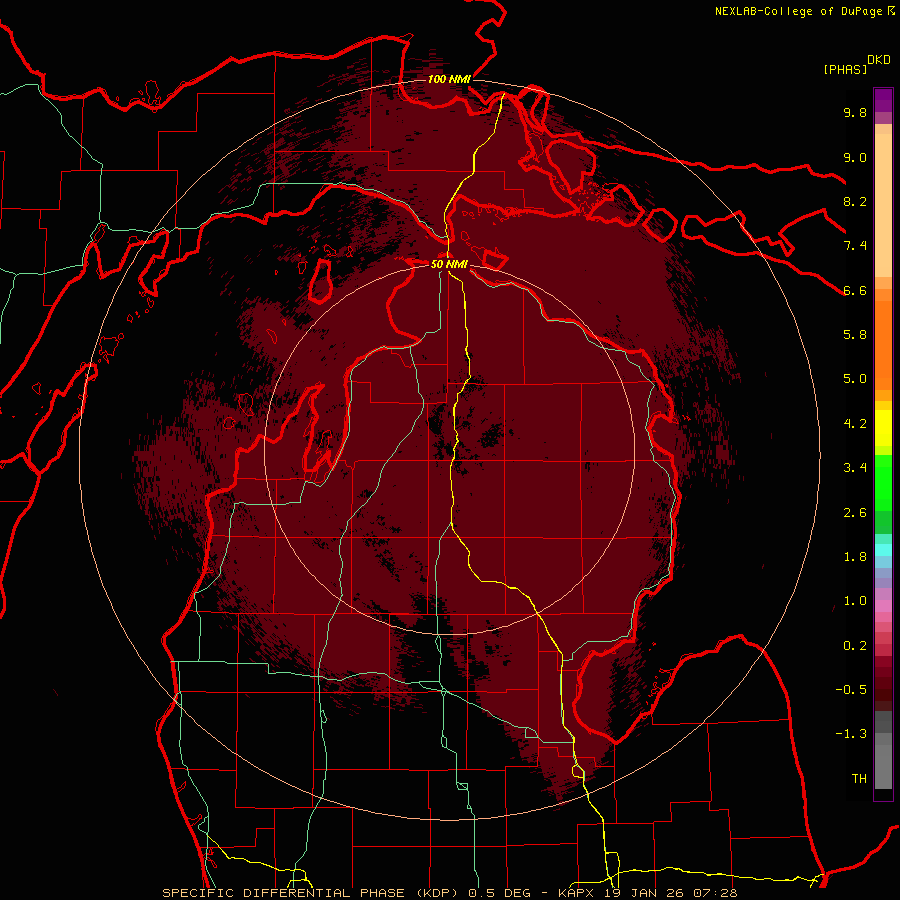Viewport: 900px width, 900px height.
Task: Click the orange legend color segment
Action: point(883,345)
